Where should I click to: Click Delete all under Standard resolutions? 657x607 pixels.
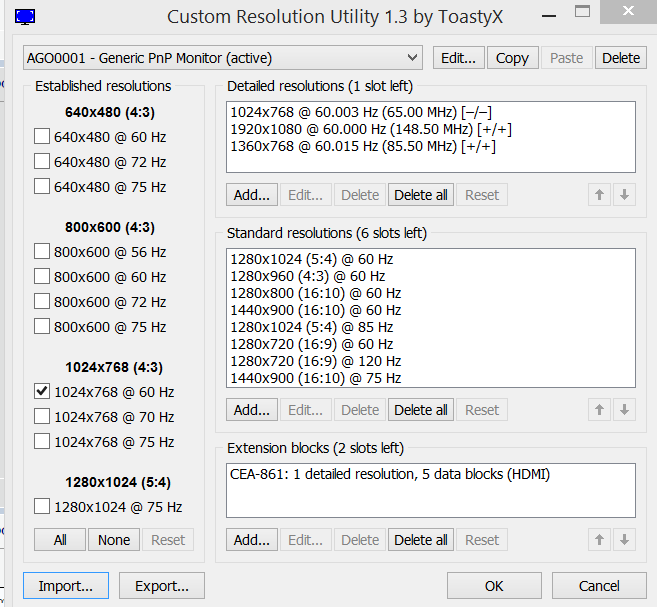pyautogui.click(x=420, y=410)
